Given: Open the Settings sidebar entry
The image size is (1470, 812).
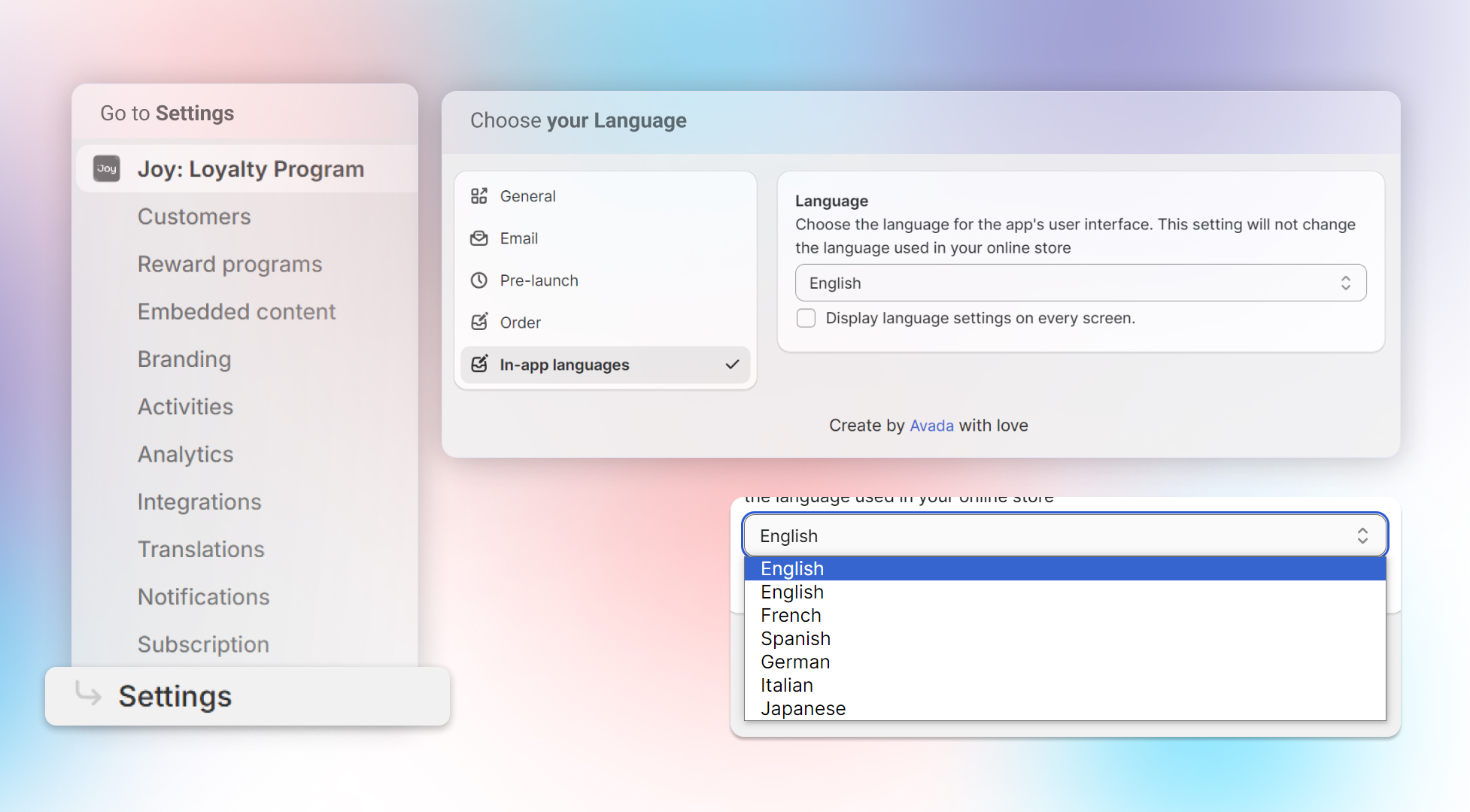Looking at the screenshot, I should tap(175, 696).
